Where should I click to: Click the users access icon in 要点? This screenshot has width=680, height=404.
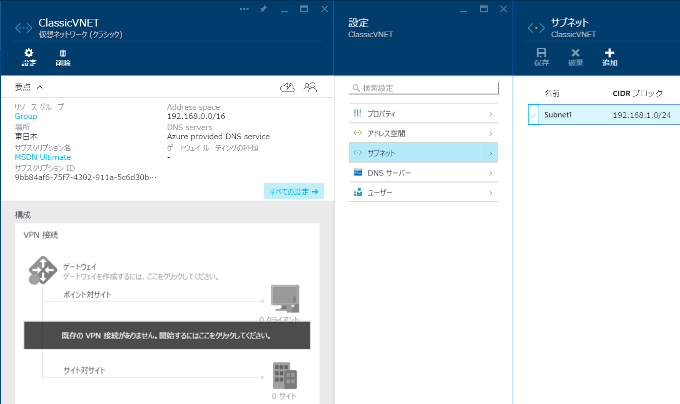pos(310,87)
